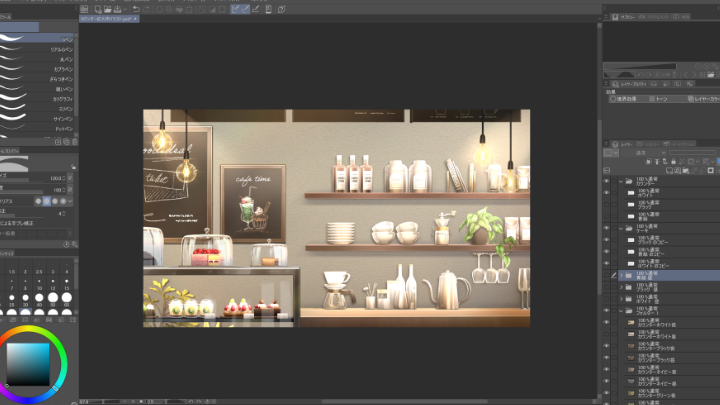Select the 丸ペン sub tool
The width and height of the screenshot is (720, 405).
pyautogui.click(x=37, y=59)
